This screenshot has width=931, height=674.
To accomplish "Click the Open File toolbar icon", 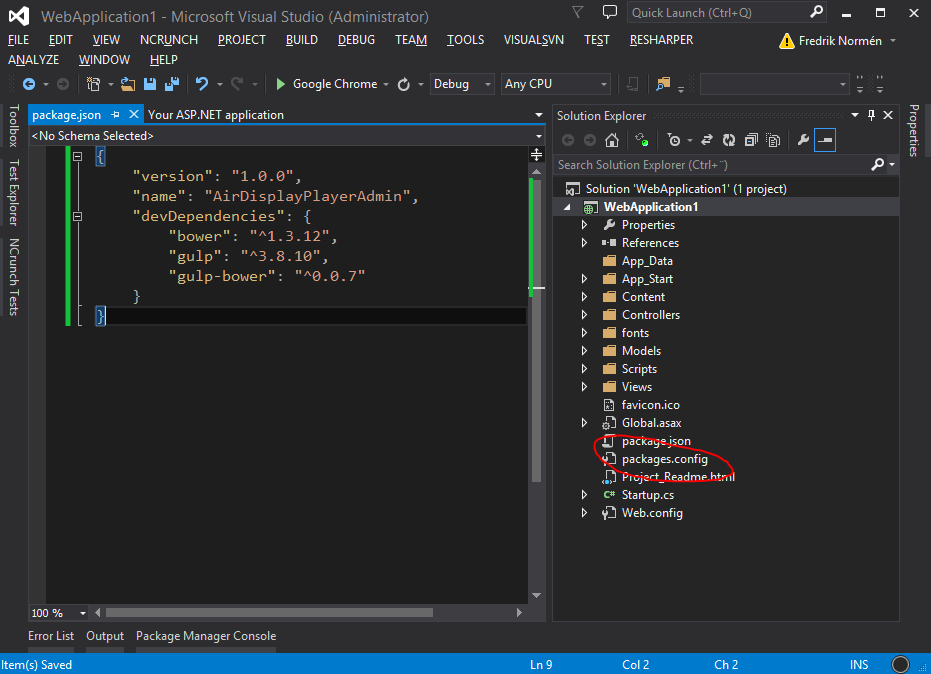I will tap(128, 84).
